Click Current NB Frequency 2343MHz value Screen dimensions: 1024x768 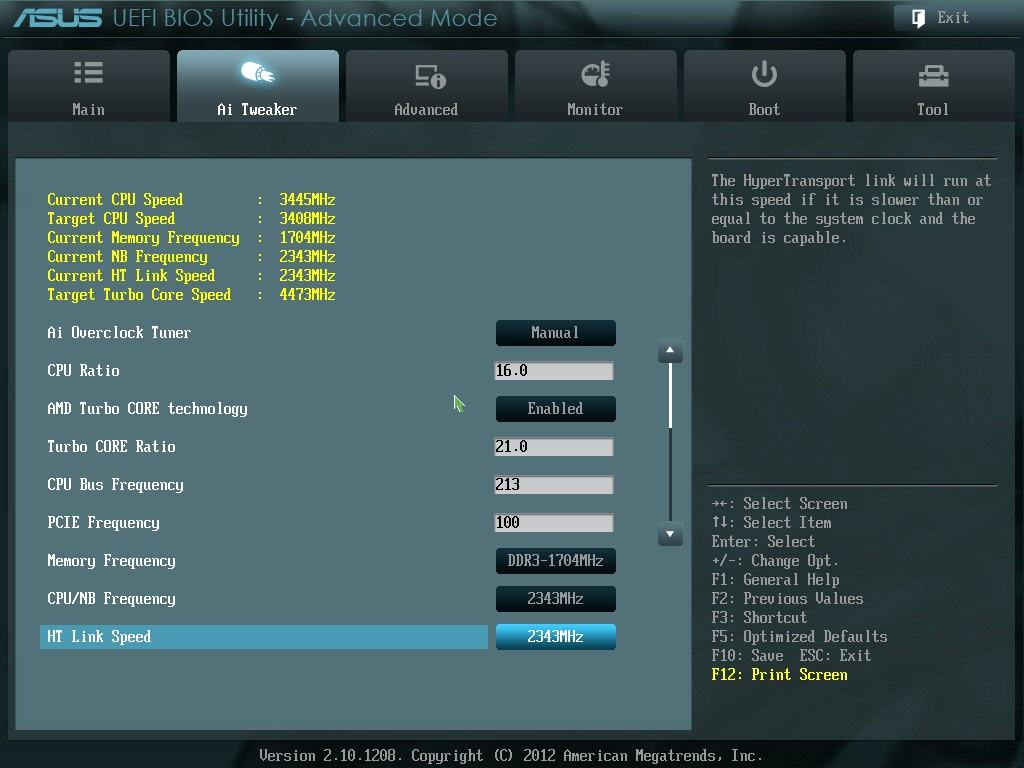(x=308, y=256)
